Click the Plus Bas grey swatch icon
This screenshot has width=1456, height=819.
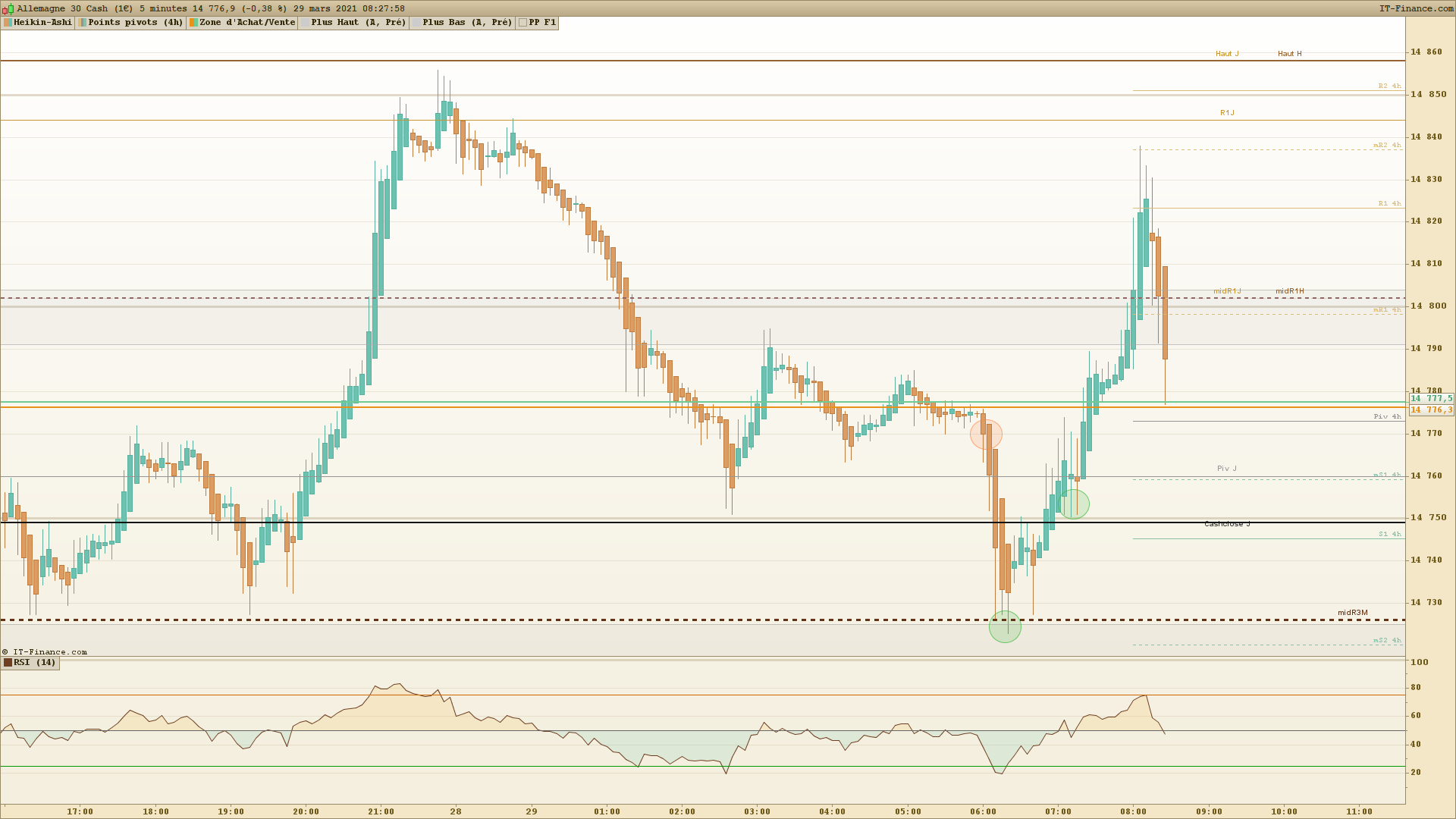(416, 23)
